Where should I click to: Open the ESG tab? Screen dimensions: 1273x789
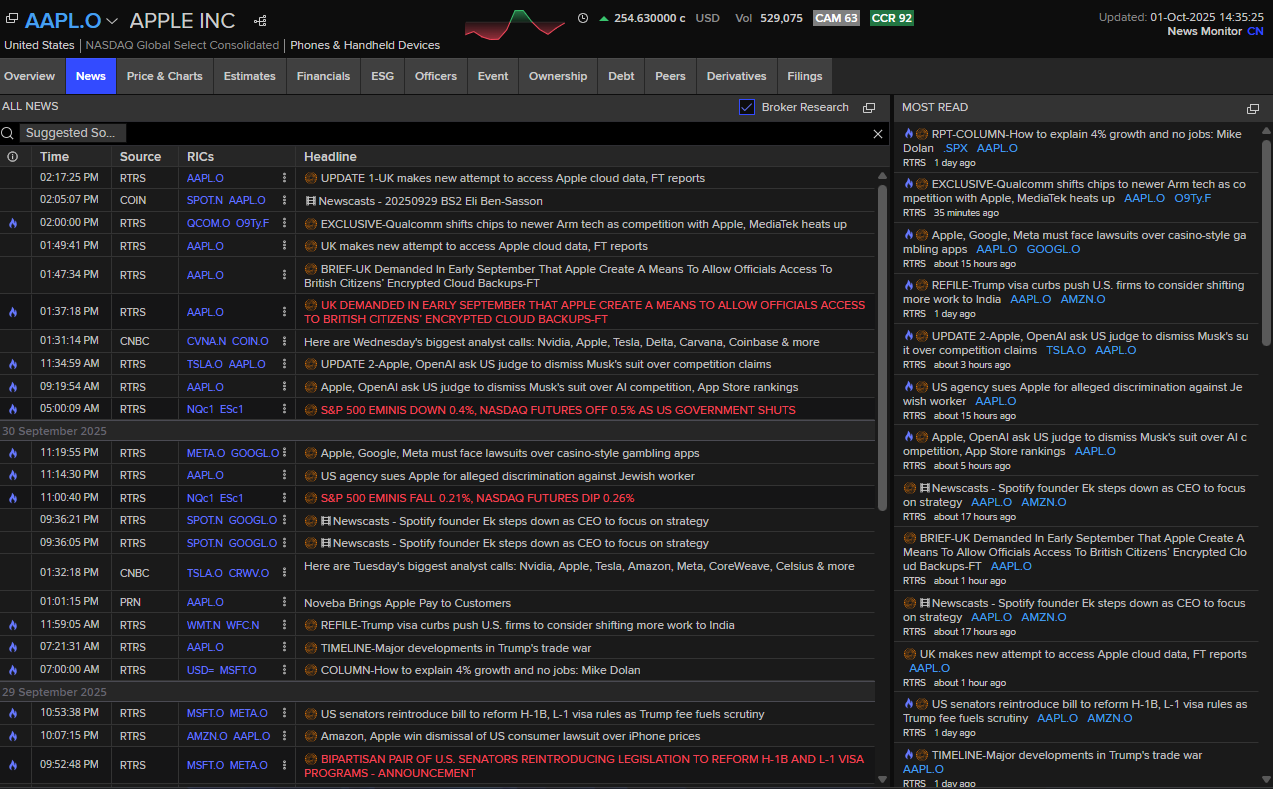tap(382, 76)
